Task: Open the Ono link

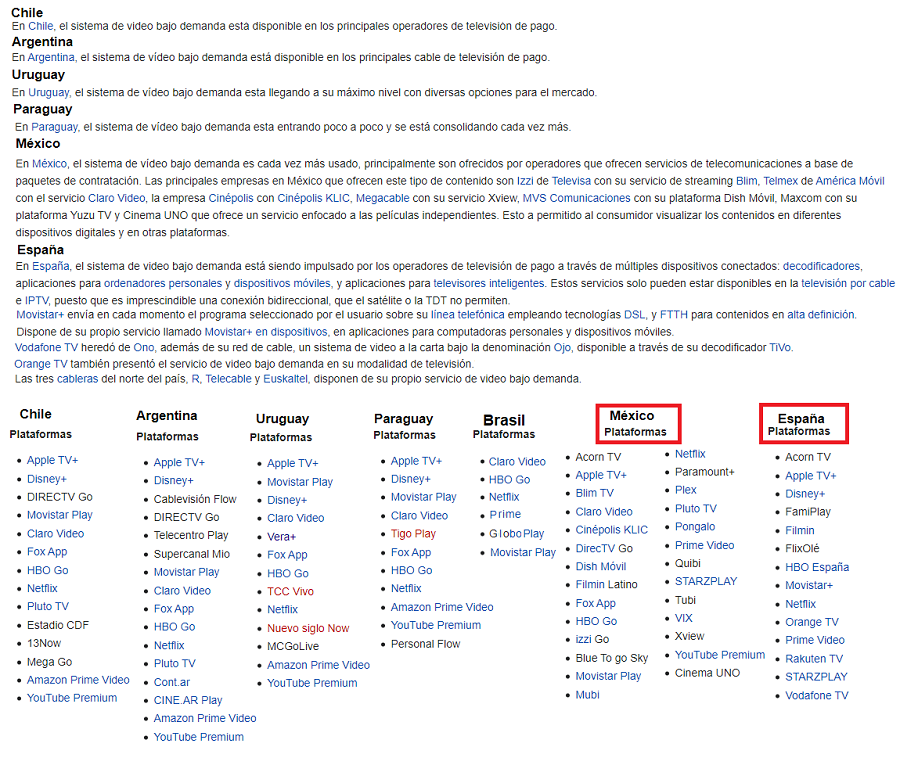Action: [x=144, y=347]
